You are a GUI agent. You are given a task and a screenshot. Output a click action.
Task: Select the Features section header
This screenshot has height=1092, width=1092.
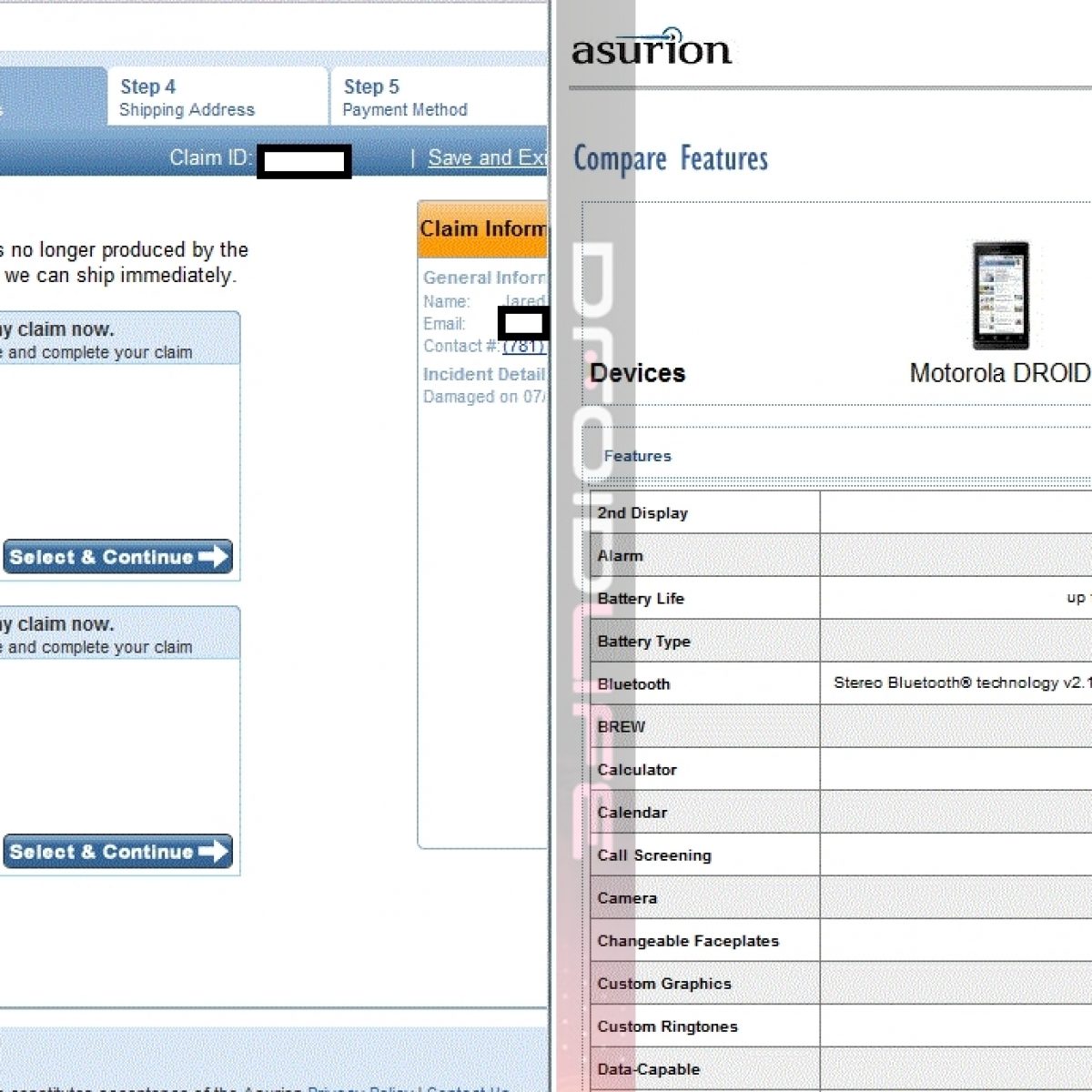pyautogui.click(x=637, y=456)
